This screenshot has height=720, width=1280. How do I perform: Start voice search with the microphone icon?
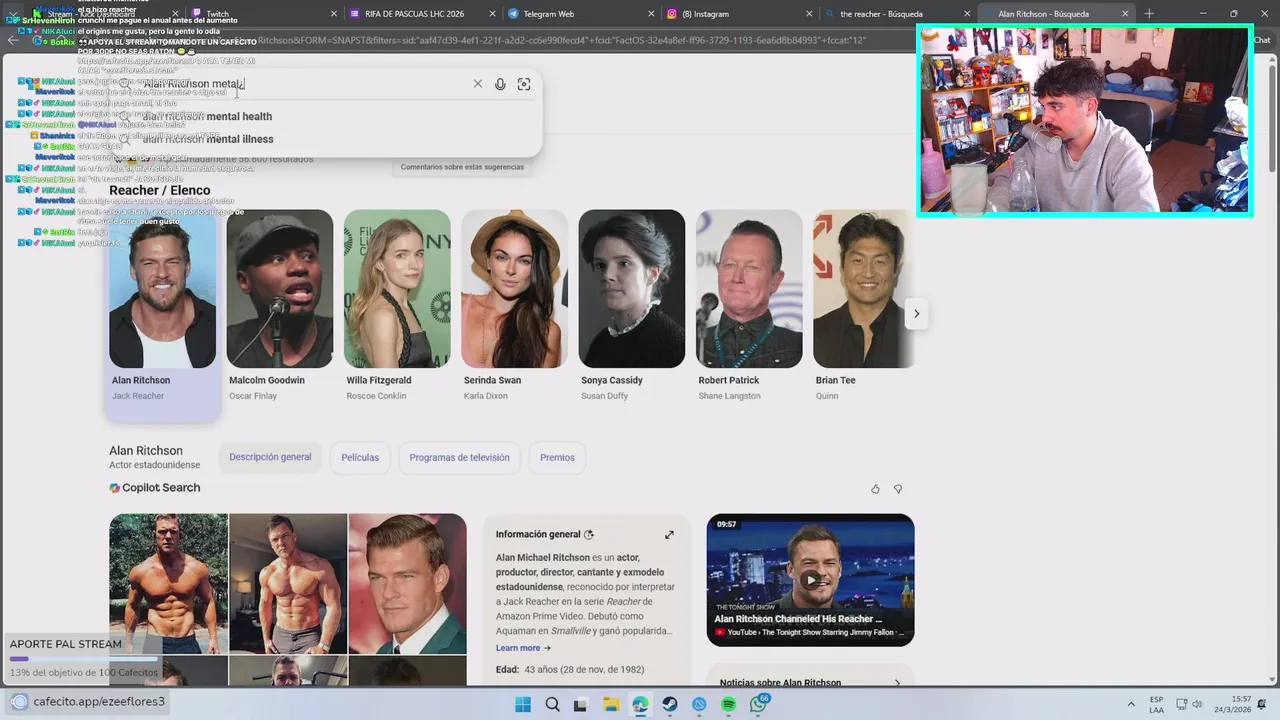click(500, 84)
